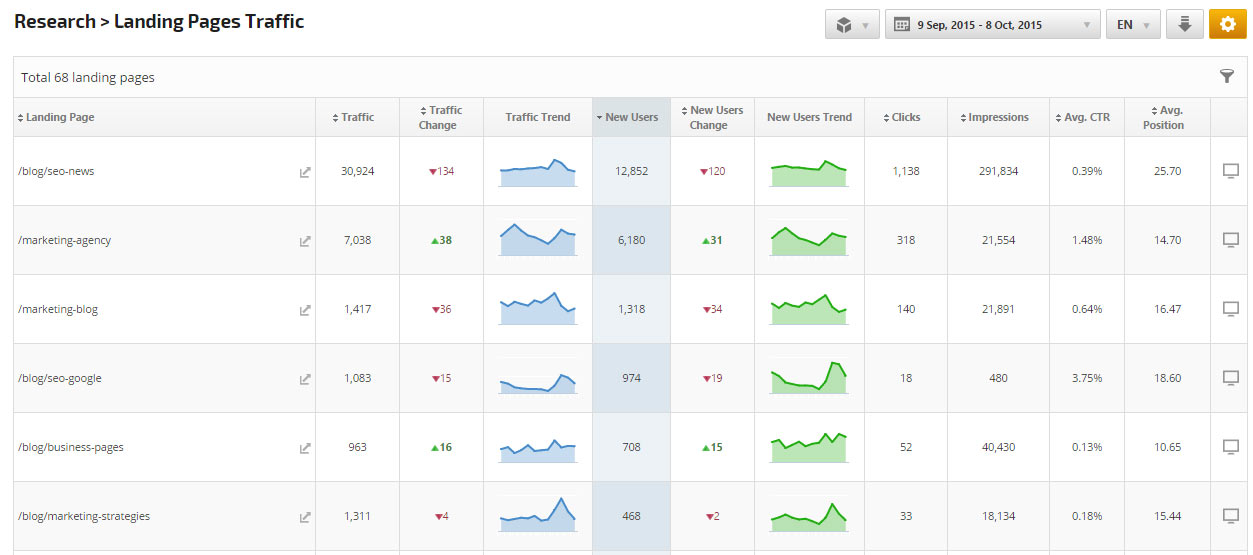Open external link for /marketing-agency

(x=305, y=241)
